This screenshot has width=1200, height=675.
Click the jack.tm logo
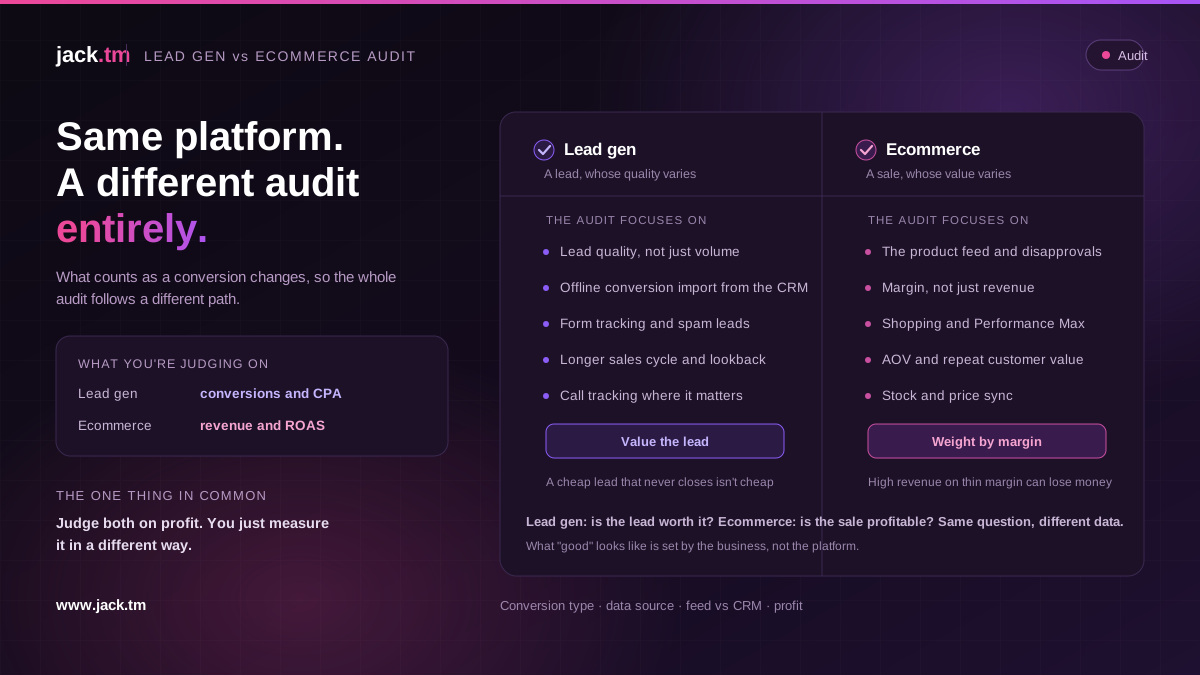[93, 55]
